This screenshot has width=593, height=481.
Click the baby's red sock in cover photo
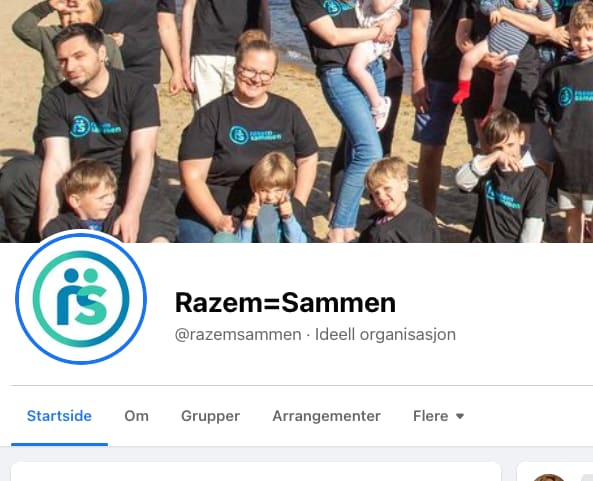coord(462,92)
